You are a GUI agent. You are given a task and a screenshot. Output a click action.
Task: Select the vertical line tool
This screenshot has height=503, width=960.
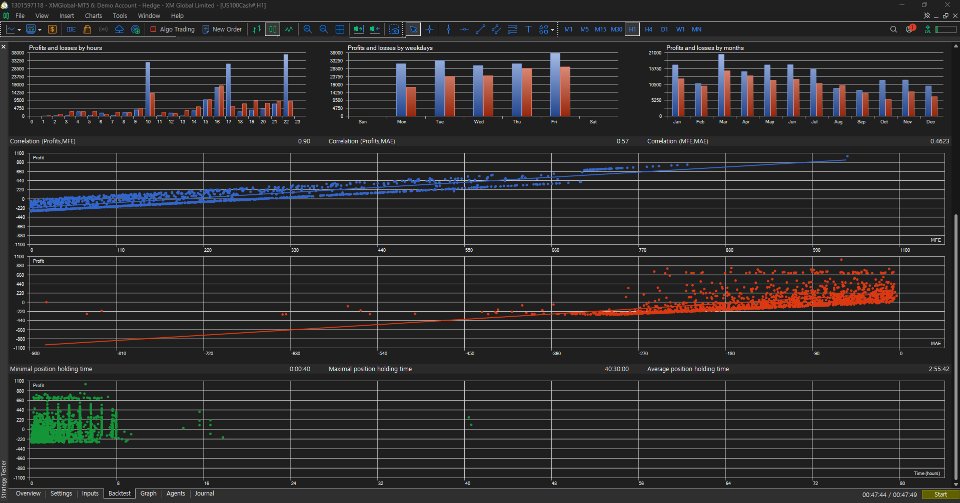click(x=448, y=29)
